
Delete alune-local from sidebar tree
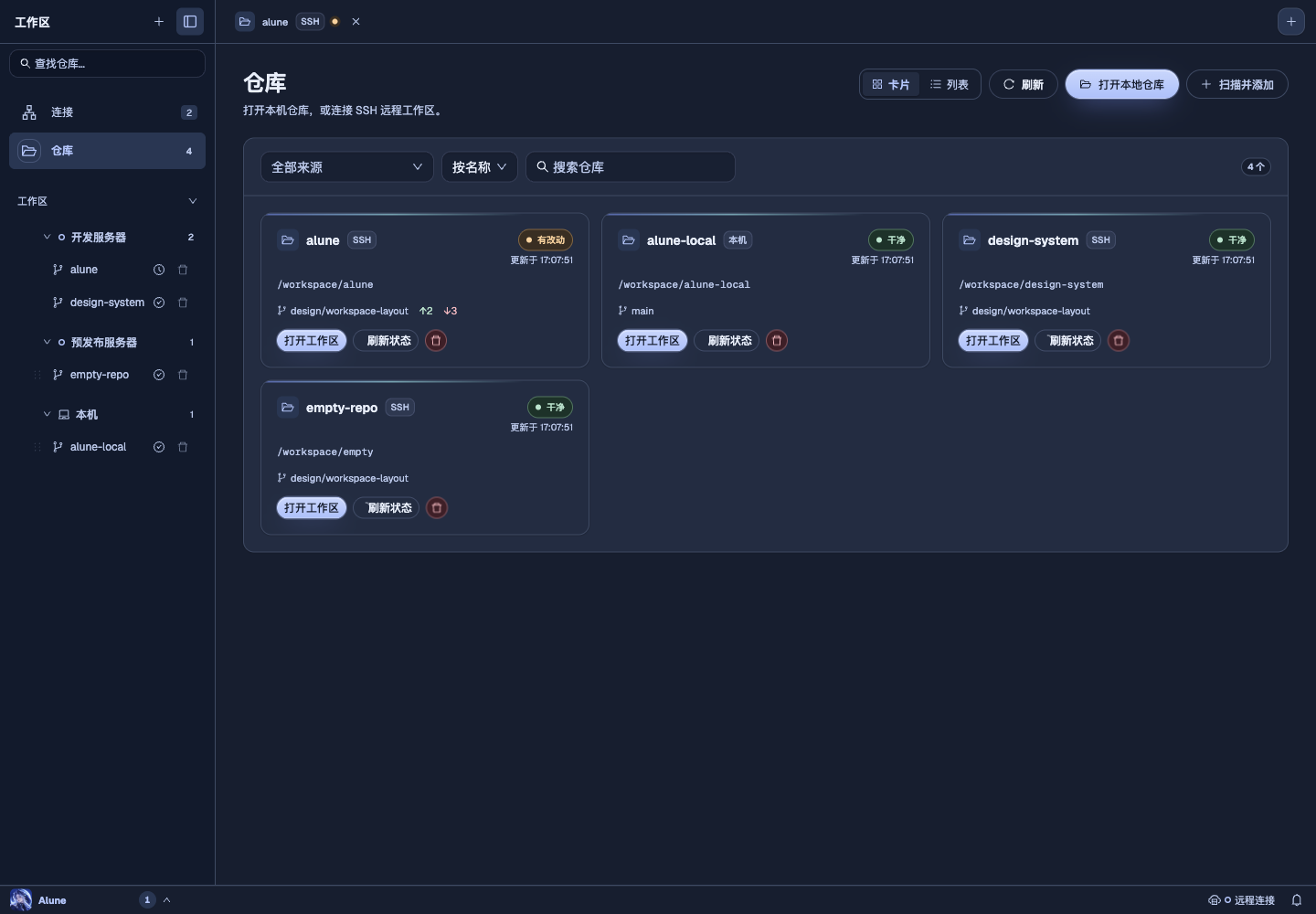point(183,447)
